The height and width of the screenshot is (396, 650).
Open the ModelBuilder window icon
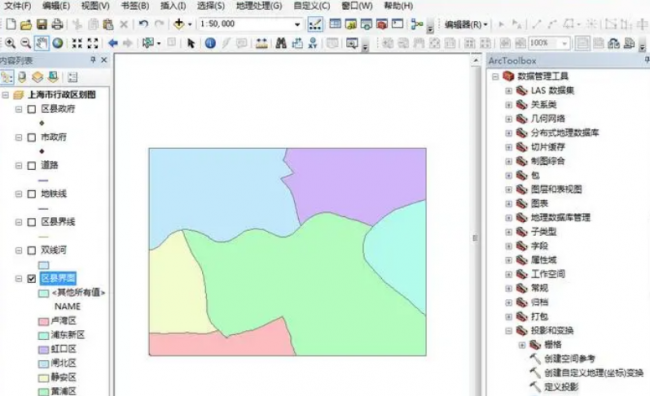pos(417,24)
